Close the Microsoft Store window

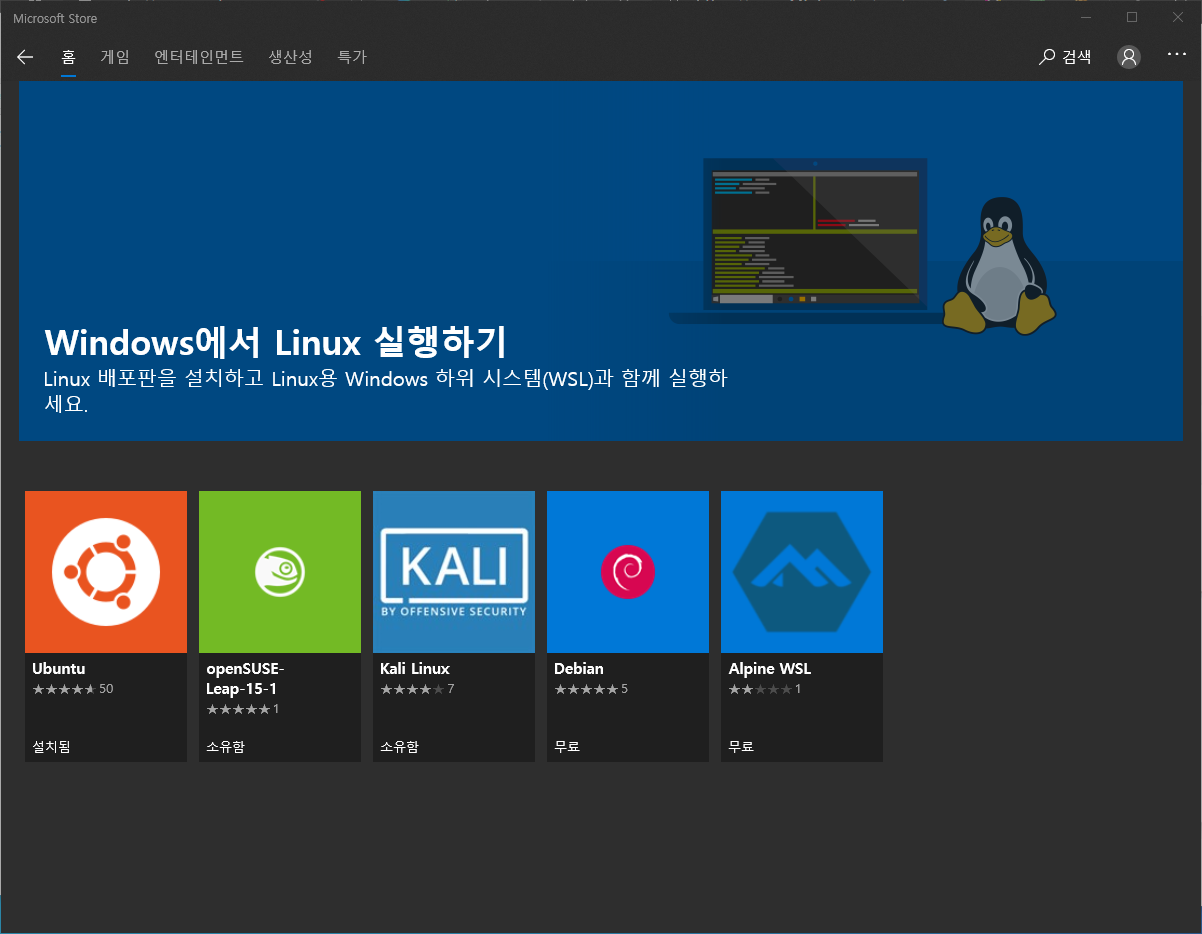[1178, 17]
